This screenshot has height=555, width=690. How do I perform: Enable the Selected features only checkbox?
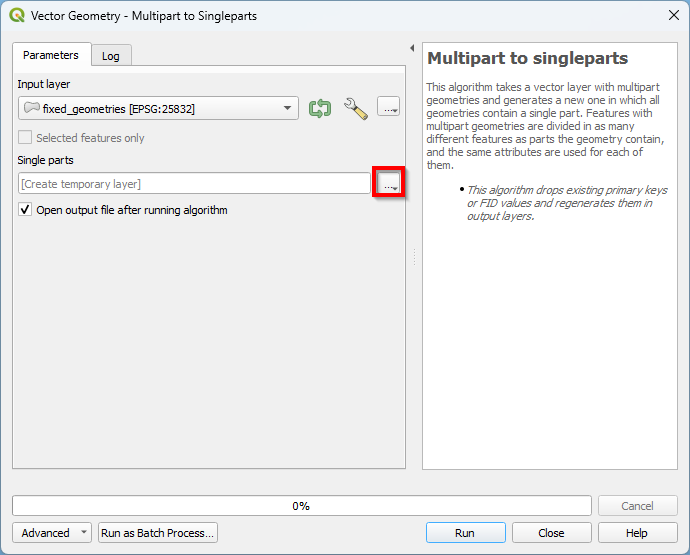tap(26, 138)
